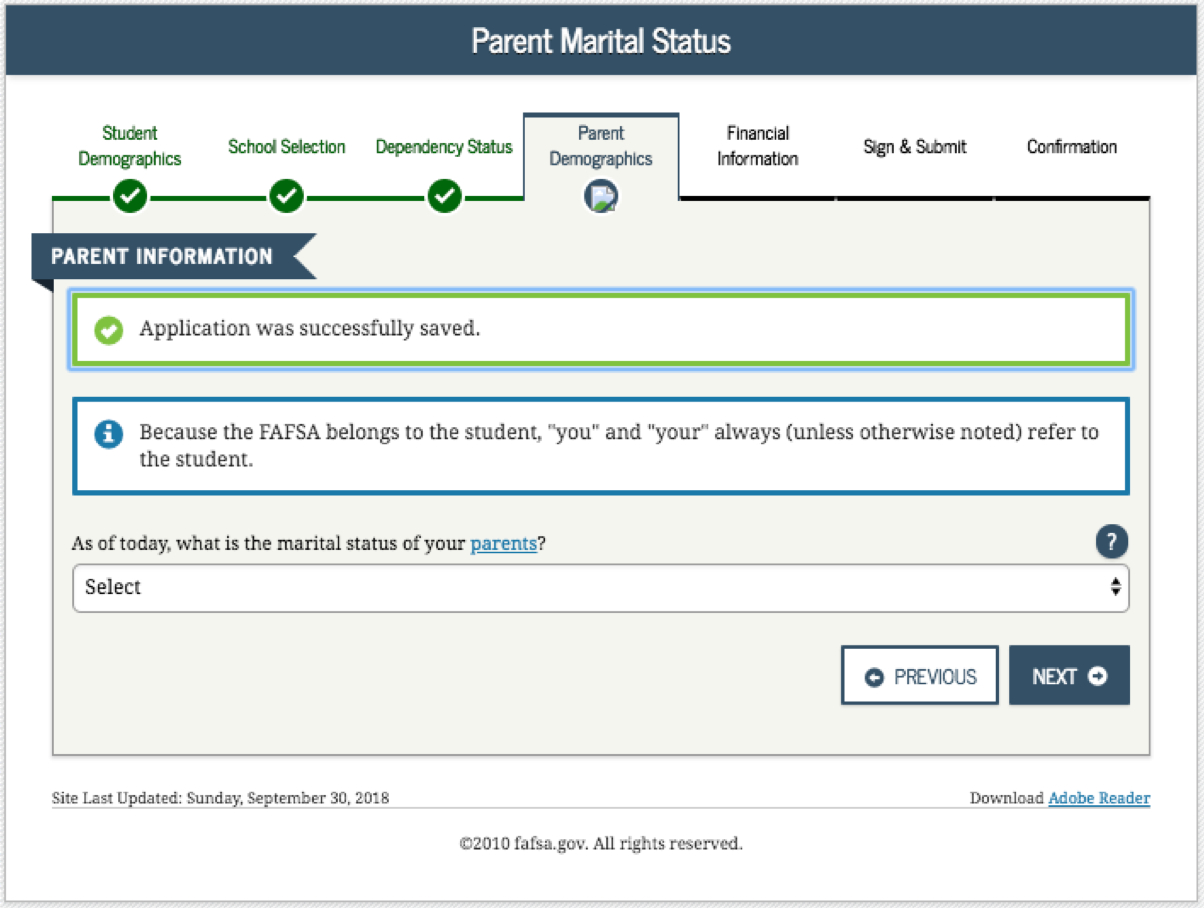The image size is (1204, 908).
Task: Follow the 'parents' definition link
Action: 504,544
